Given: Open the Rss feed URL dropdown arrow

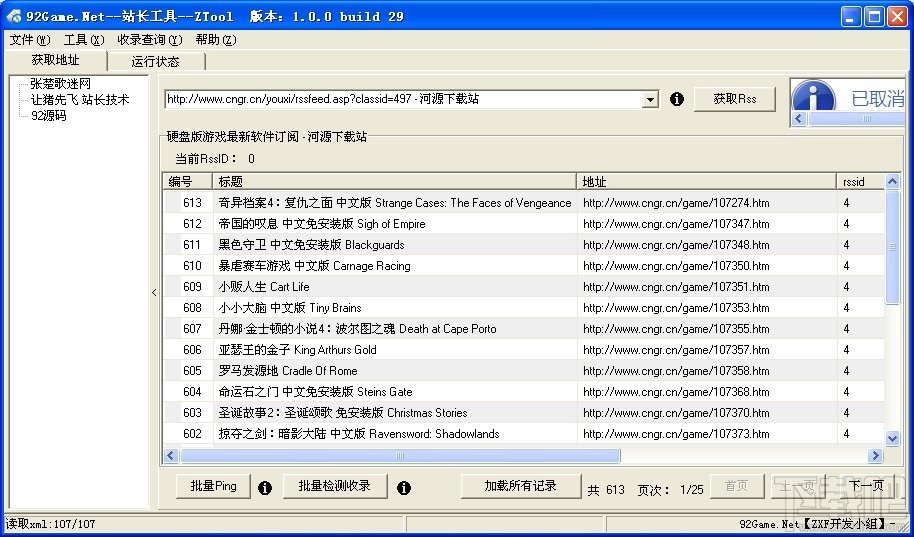Looking at the screenshot, I should click(x=651, y=100).
